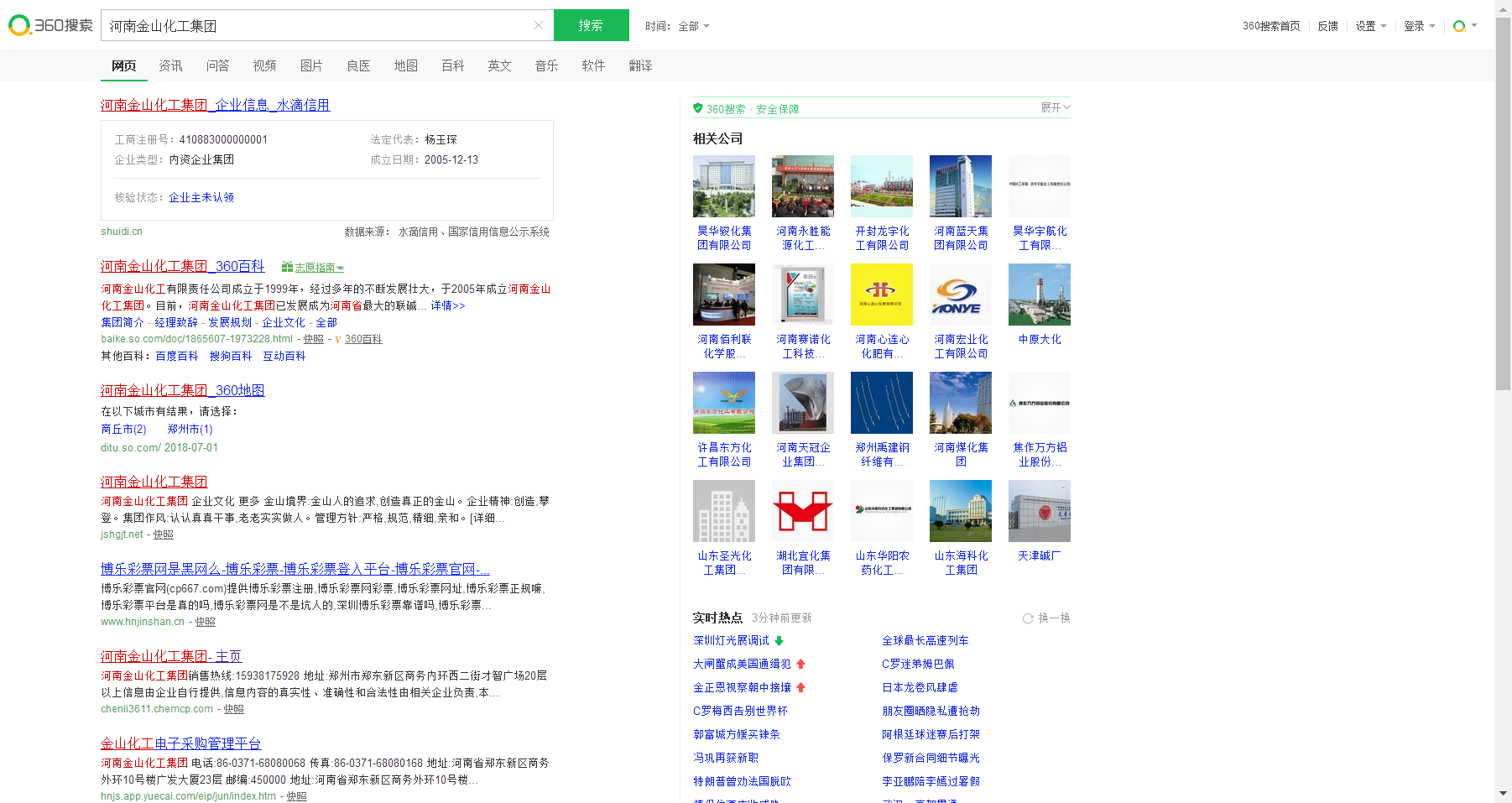
Task: Select 商丘市(2) city link
Action: pos(123,429)
